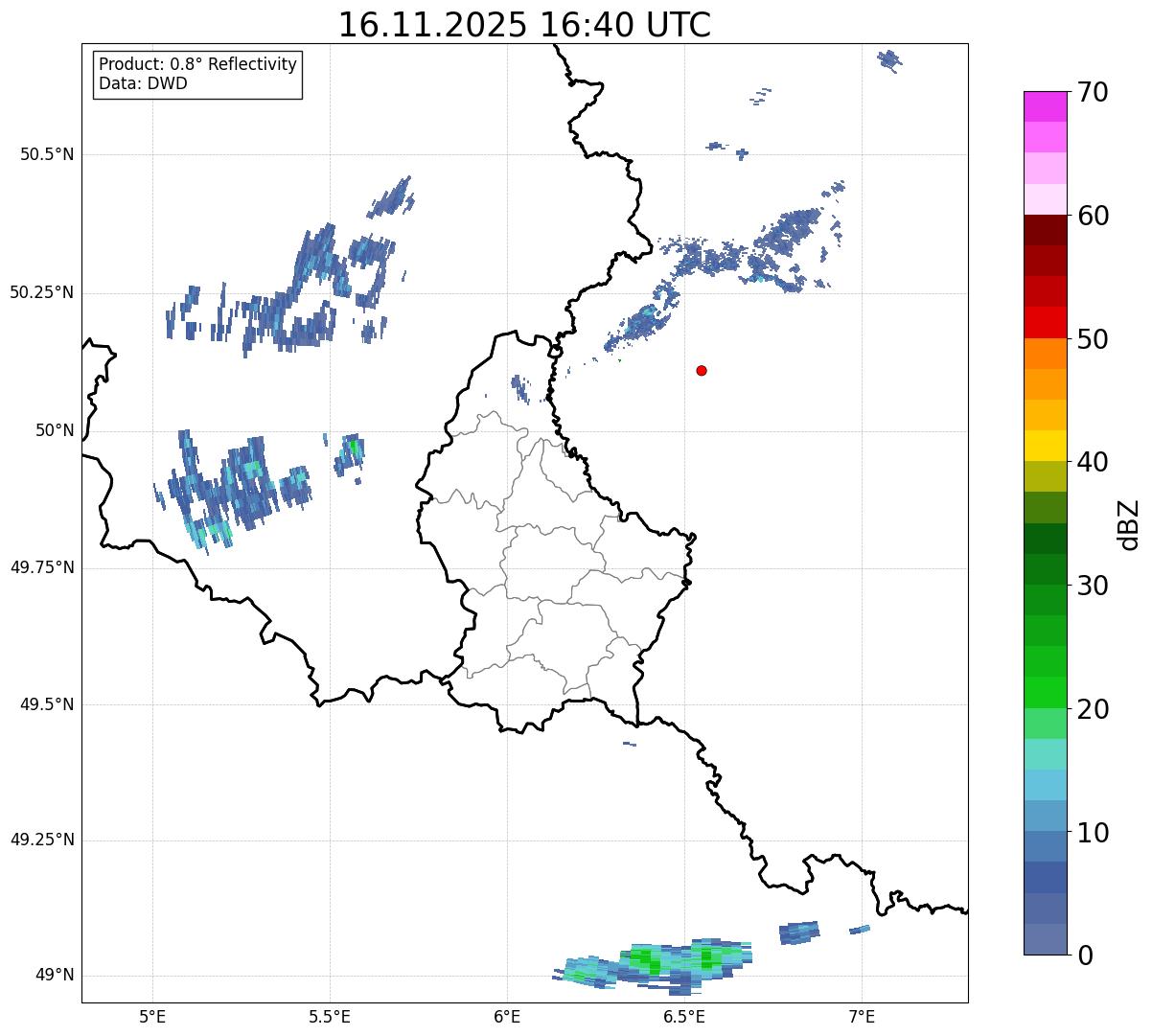This screenshot has height=1036, width=1152.
Task: Click the red location marker dot
Action: tap(702, 370)
